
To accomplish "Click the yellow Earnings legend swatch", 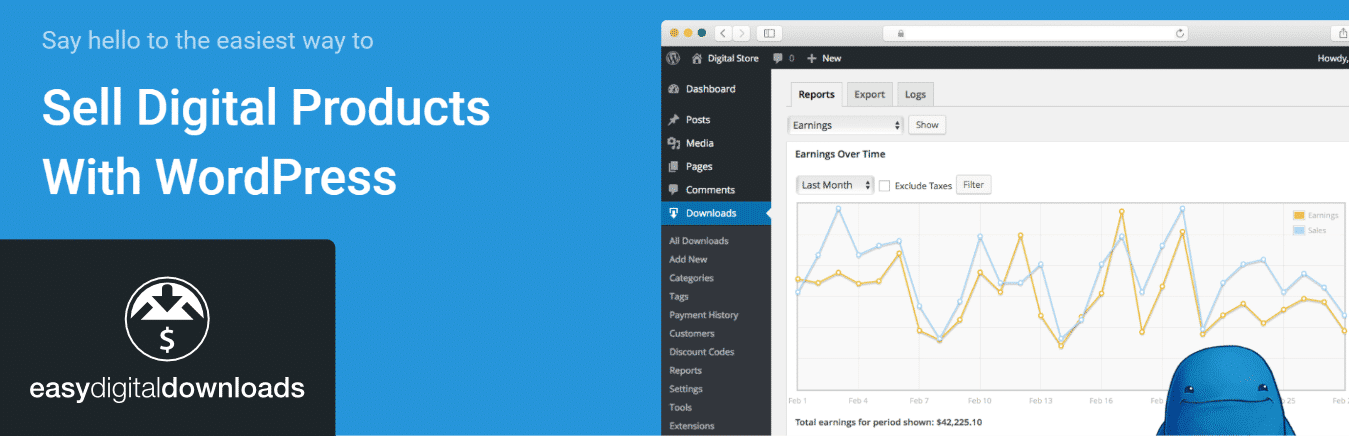I will (x=1299, y=216).
